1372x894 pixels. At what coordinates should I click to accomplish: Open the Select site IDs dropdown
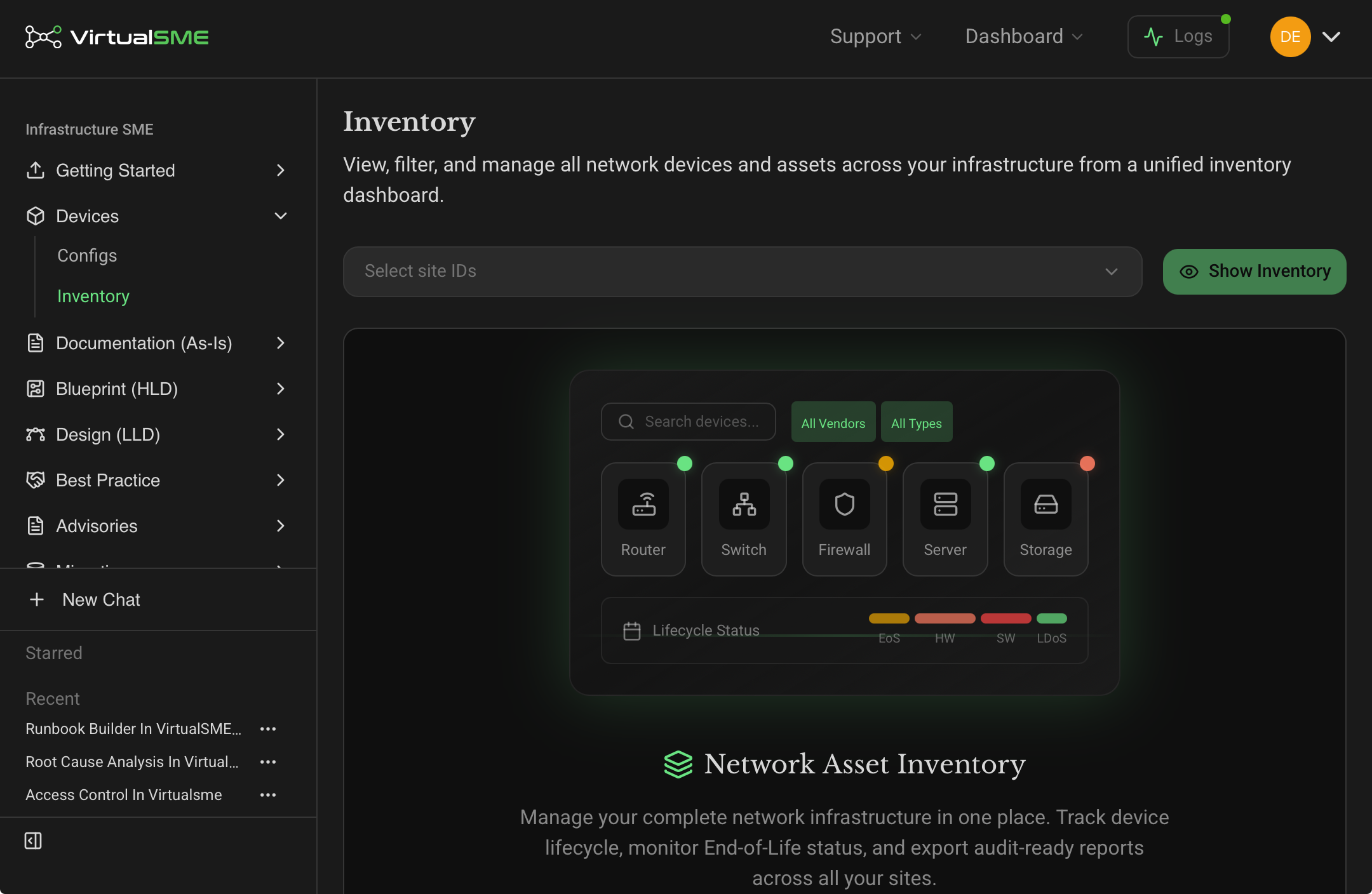(x=743, y=271)
